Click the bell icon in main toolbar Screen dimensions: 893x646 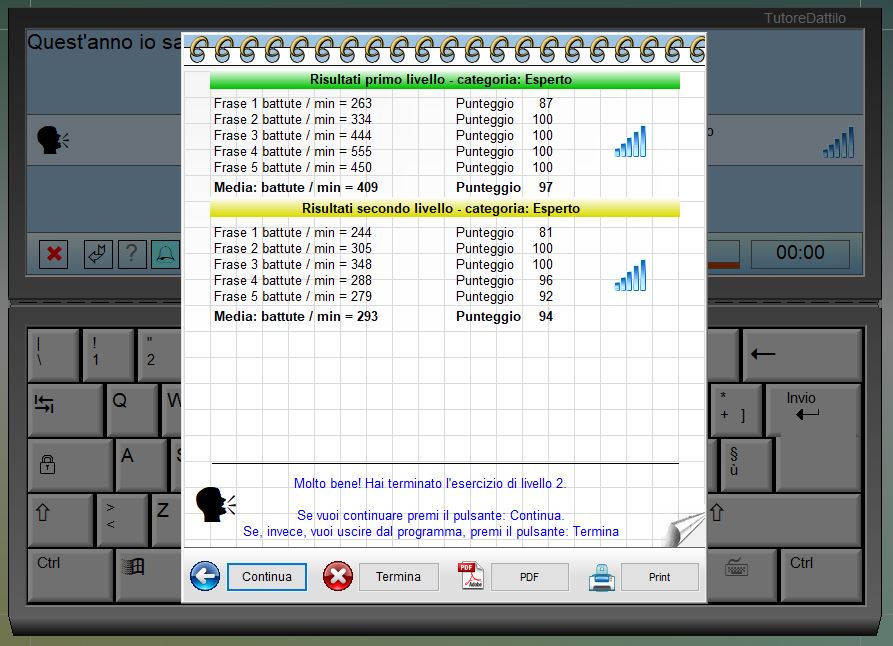point(164,254)
